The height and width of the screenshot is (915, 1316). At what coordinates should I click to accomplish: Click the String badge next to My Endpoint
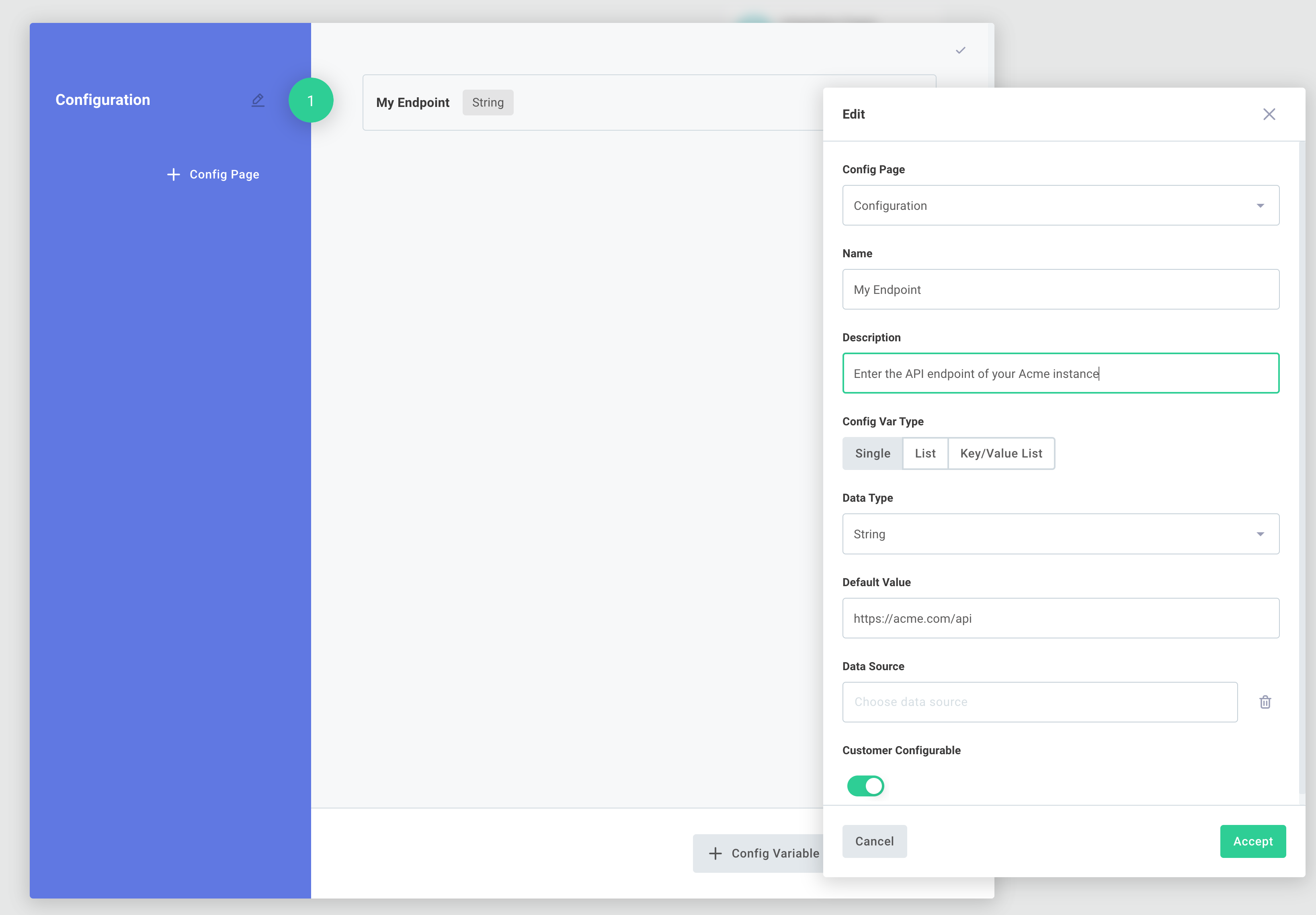488,102
